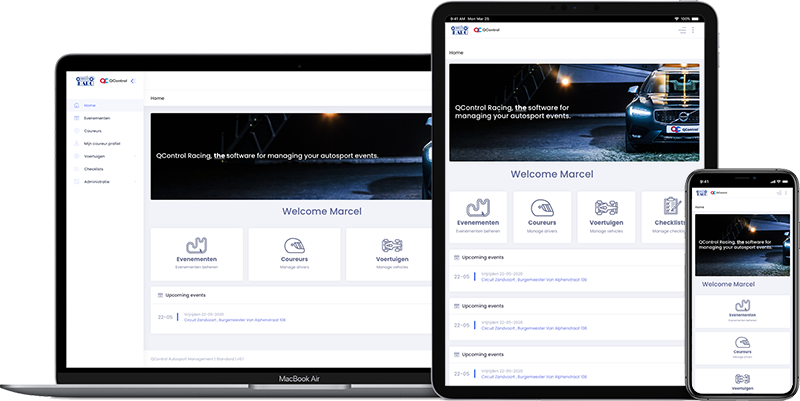The height and width of the screenshot is (401, 800).
Task: Click the Home icon in laptop sidebar
Action: coord(77,106)
